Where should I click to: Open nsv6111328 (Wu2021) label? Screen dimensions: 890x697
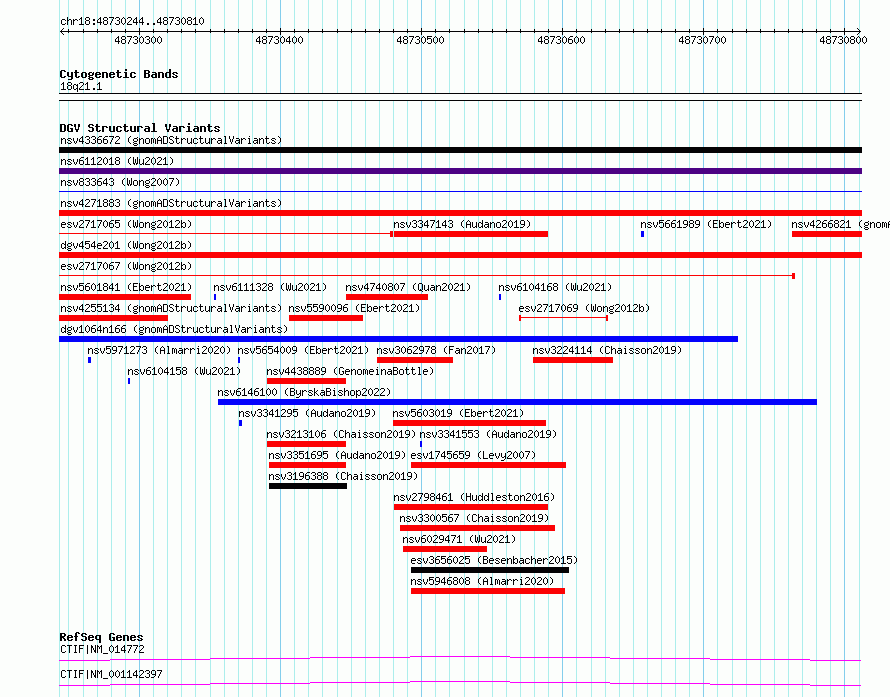pyautogui.click(x=270, y=287)
